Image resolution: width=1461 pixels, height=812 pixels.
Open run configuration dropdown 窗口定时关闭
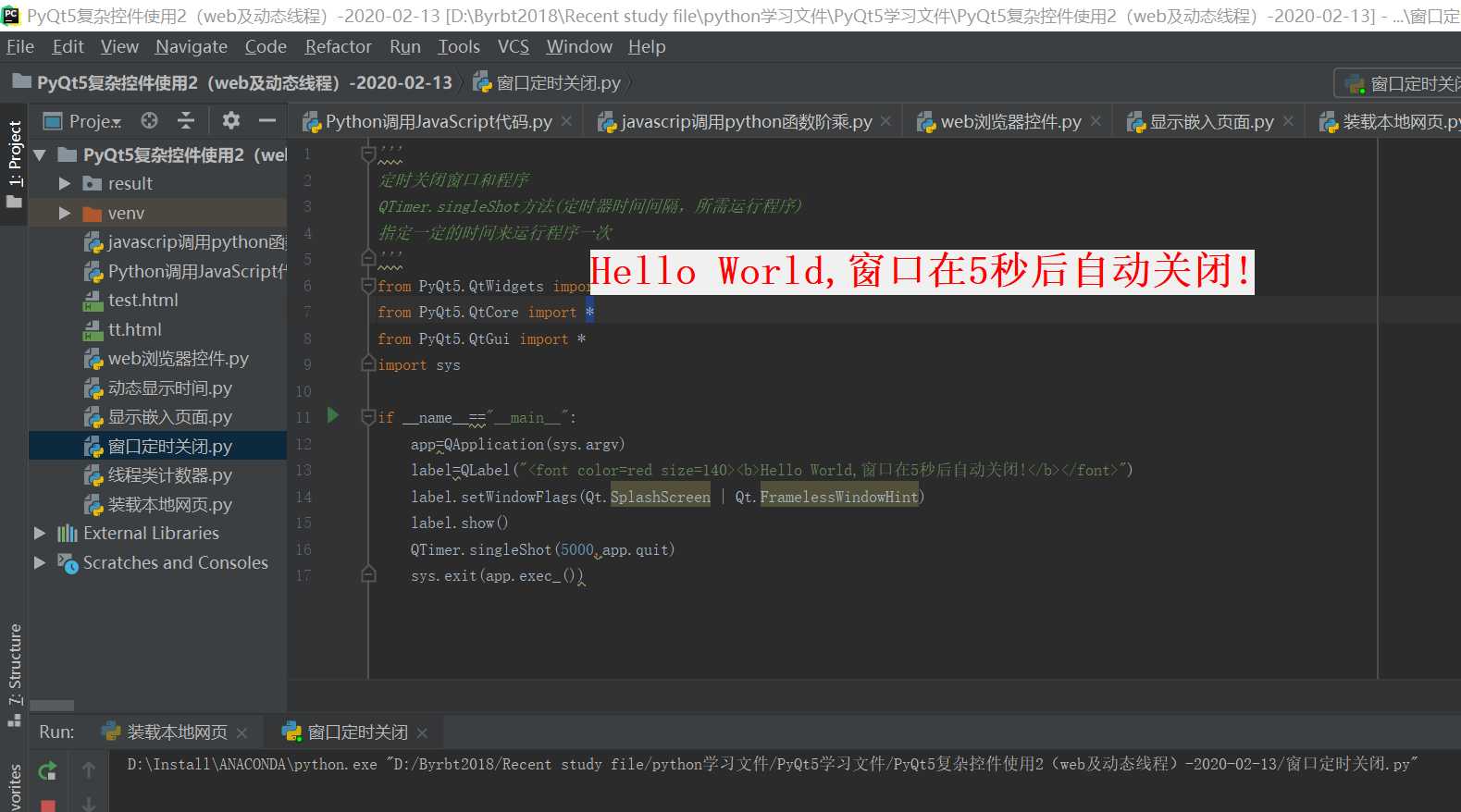pos(1398,83)
